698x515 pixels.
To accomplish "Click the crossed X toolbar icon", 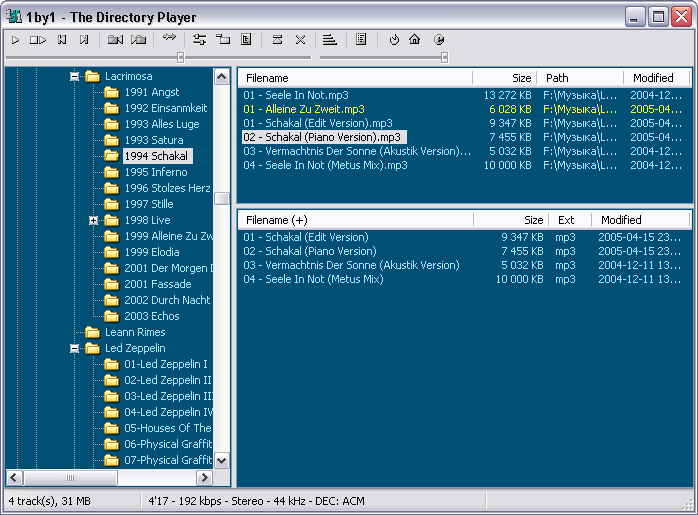I will tap(300, 40).
